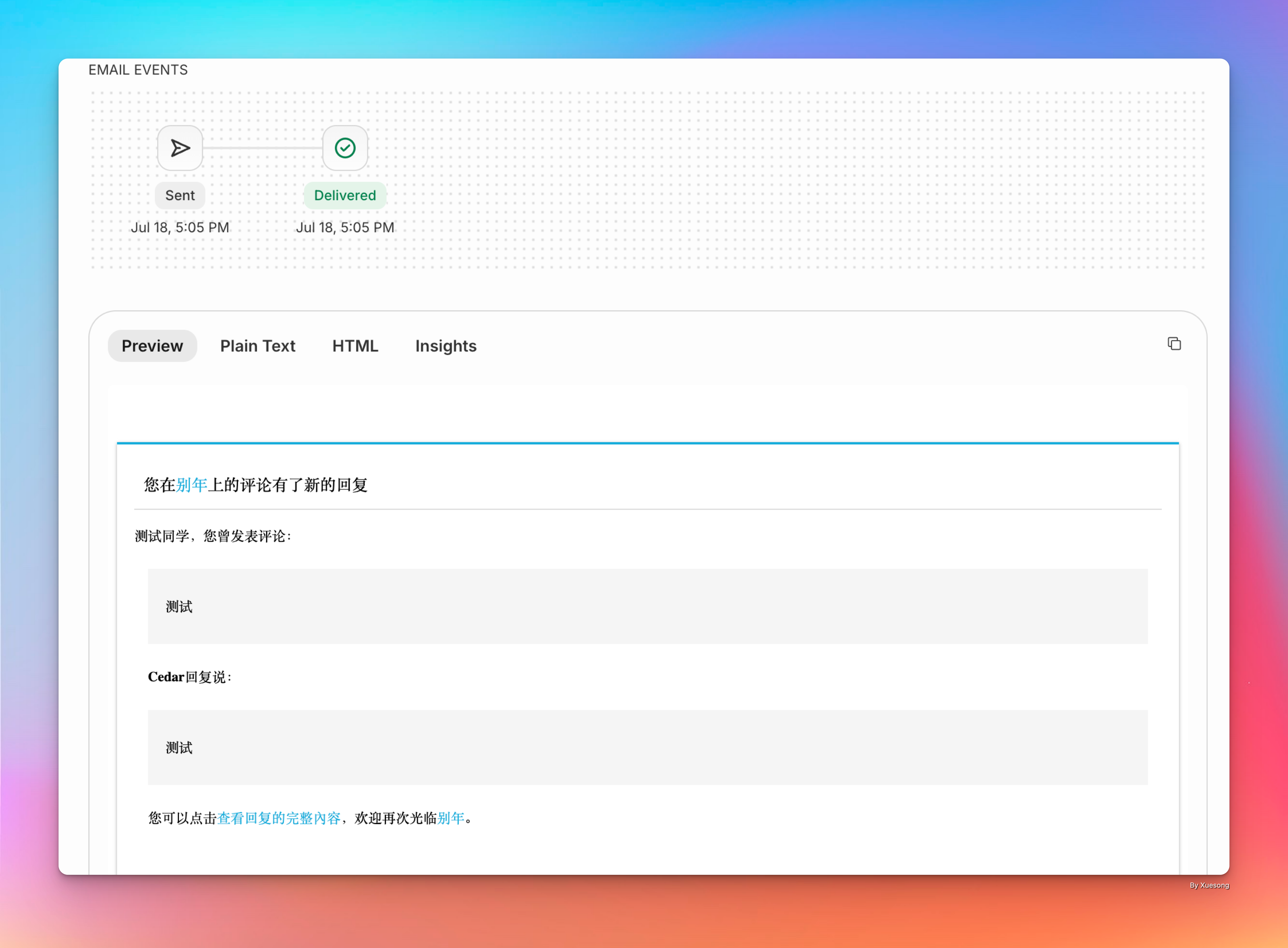Open the 别年 link in the email heading
Image resolution: width=1288 pixels, height=948 pixels.
tap(192, 485)
